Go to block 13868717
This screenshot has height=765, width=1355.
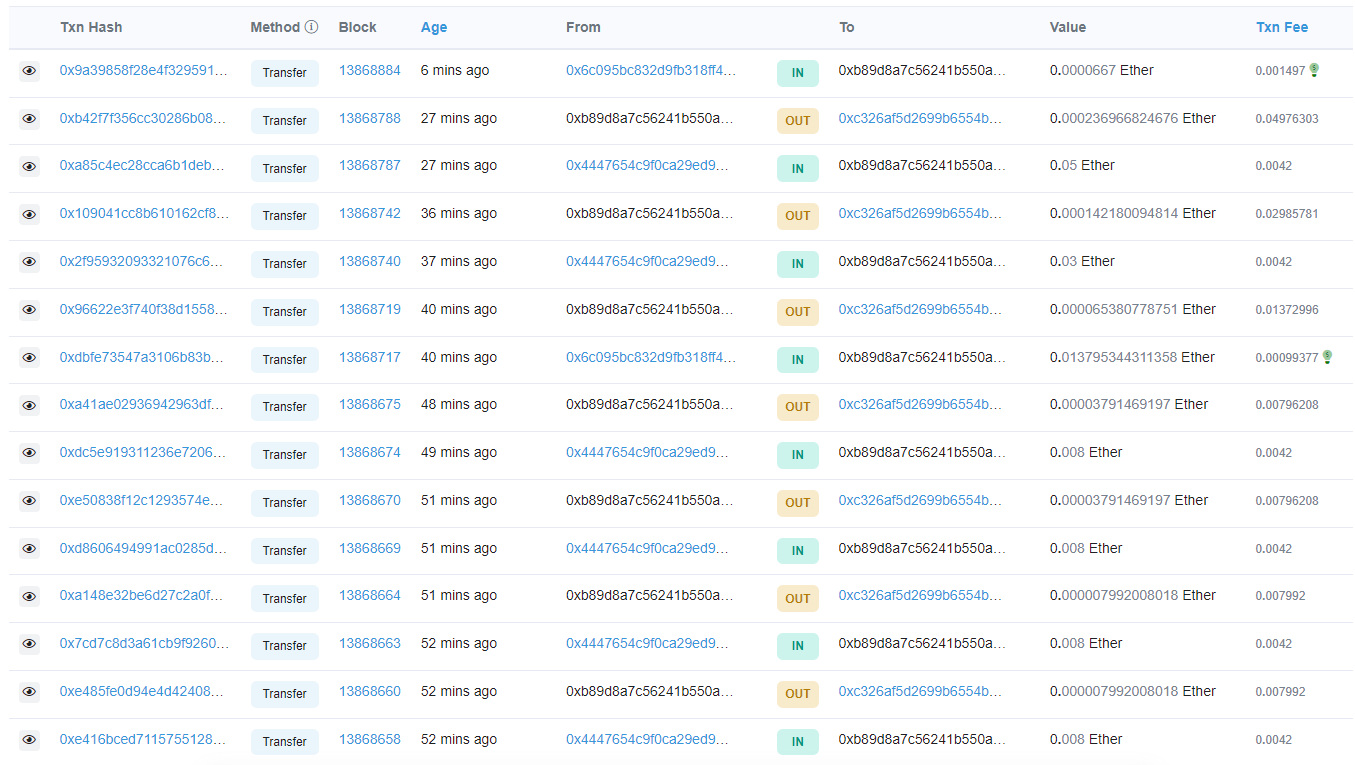(x=370, y=357)
